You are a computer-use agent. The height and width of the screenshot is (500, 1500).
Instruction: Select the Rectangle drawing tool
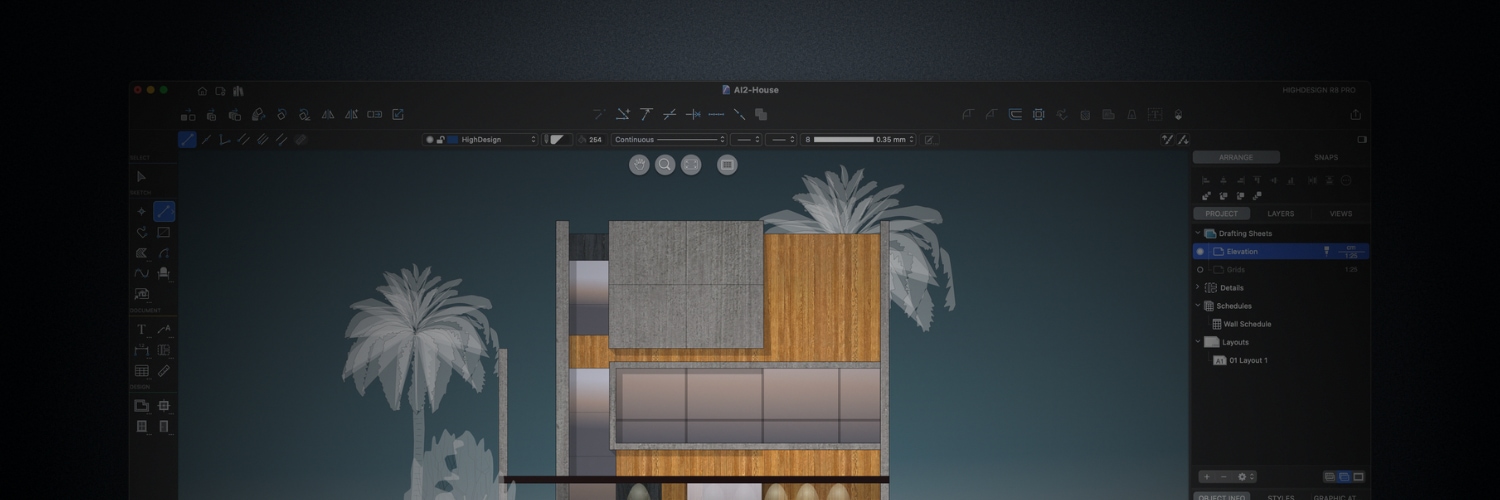click(x=164, y=232)
